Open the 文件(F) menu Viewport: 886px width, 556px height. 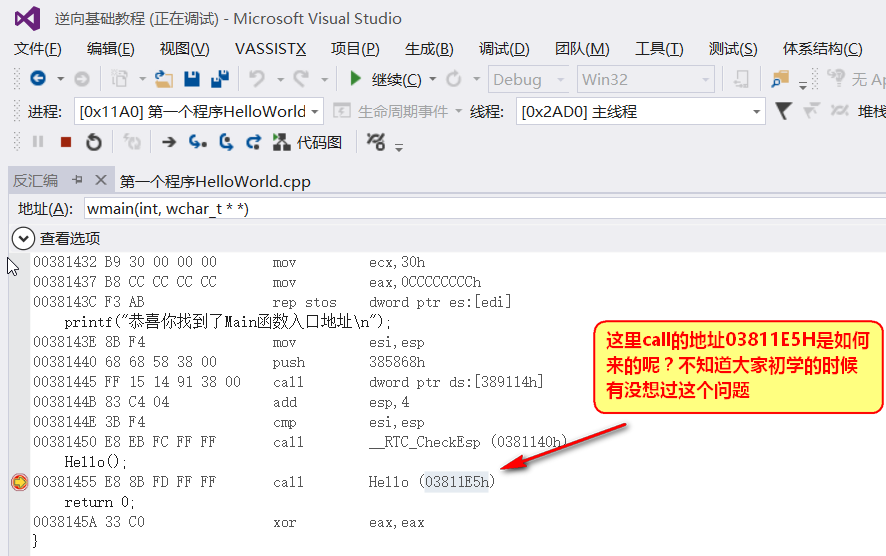pos(37,49)
